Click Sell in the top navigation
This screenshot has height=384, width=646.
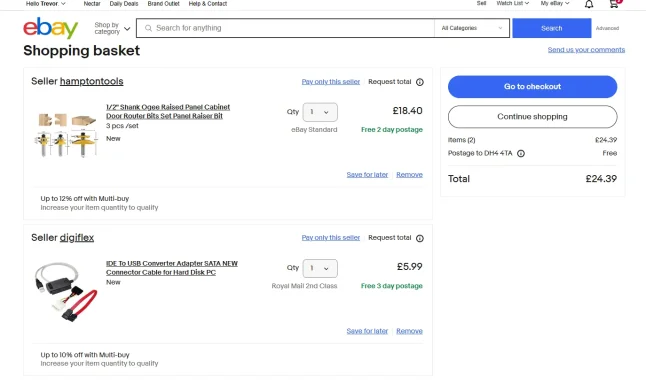coord(481,3)
